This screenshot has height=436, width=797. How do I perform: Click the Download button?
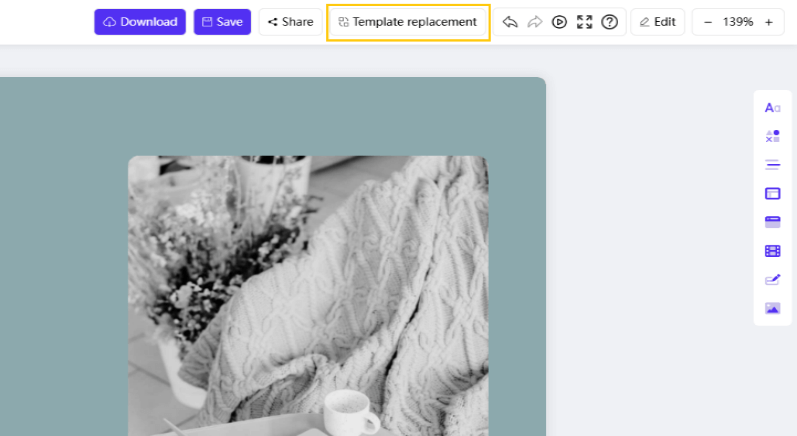pos(140,22)
